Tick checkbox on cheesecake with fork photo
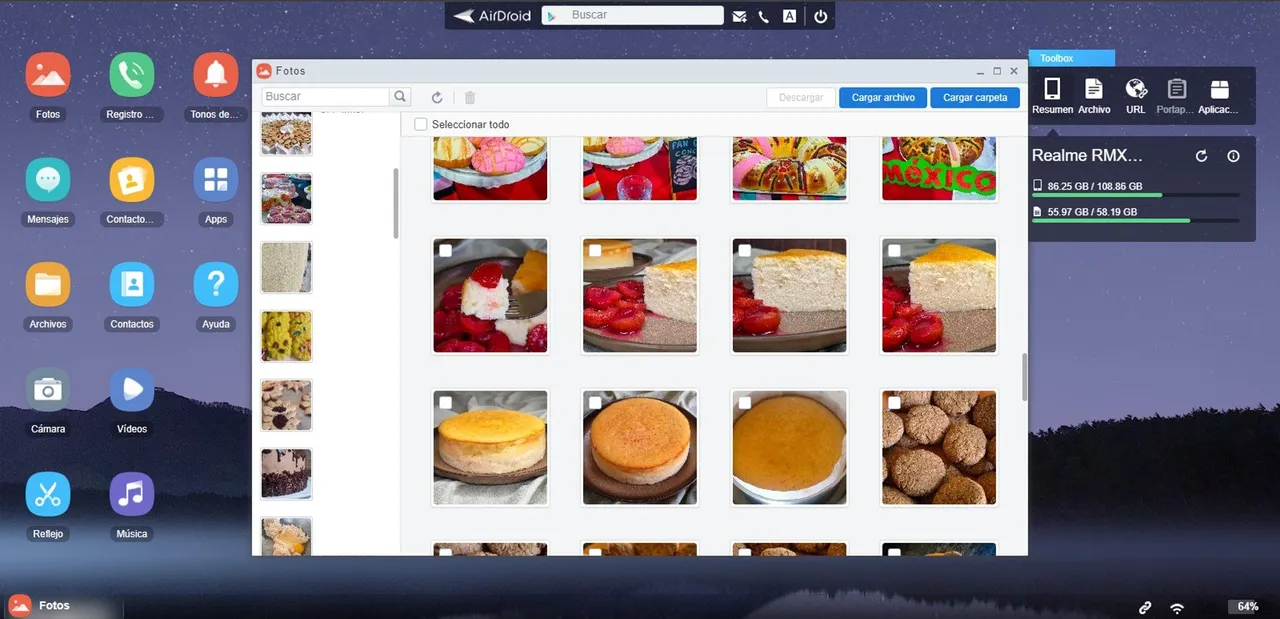The image size is (1280, 619). pyautogui.click(x=445, y=250)
